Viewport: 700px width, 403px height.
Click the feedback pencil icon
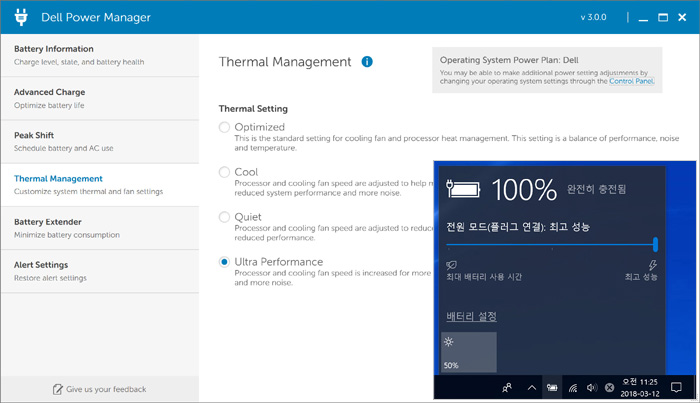(x=58, y=389)
